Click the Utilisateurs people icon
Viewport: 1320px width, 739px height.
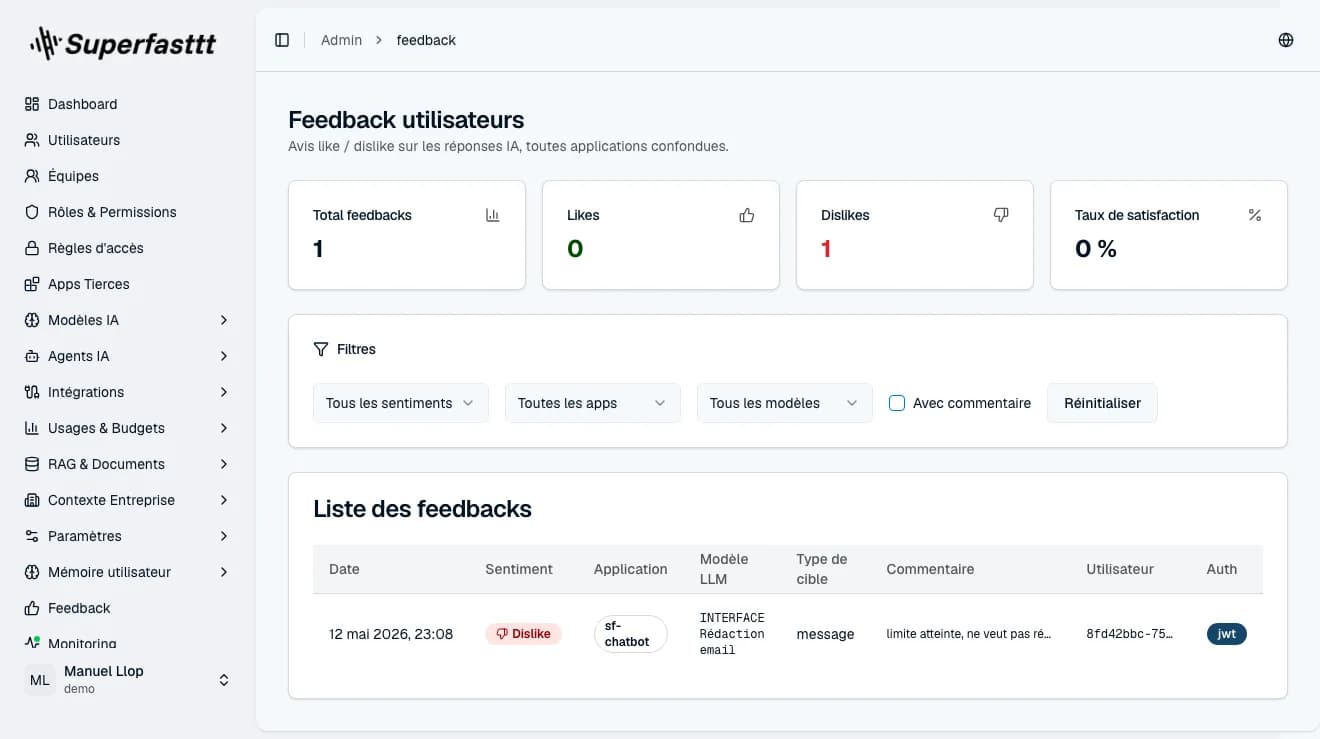pyautogui.click(x=32, y=140)
